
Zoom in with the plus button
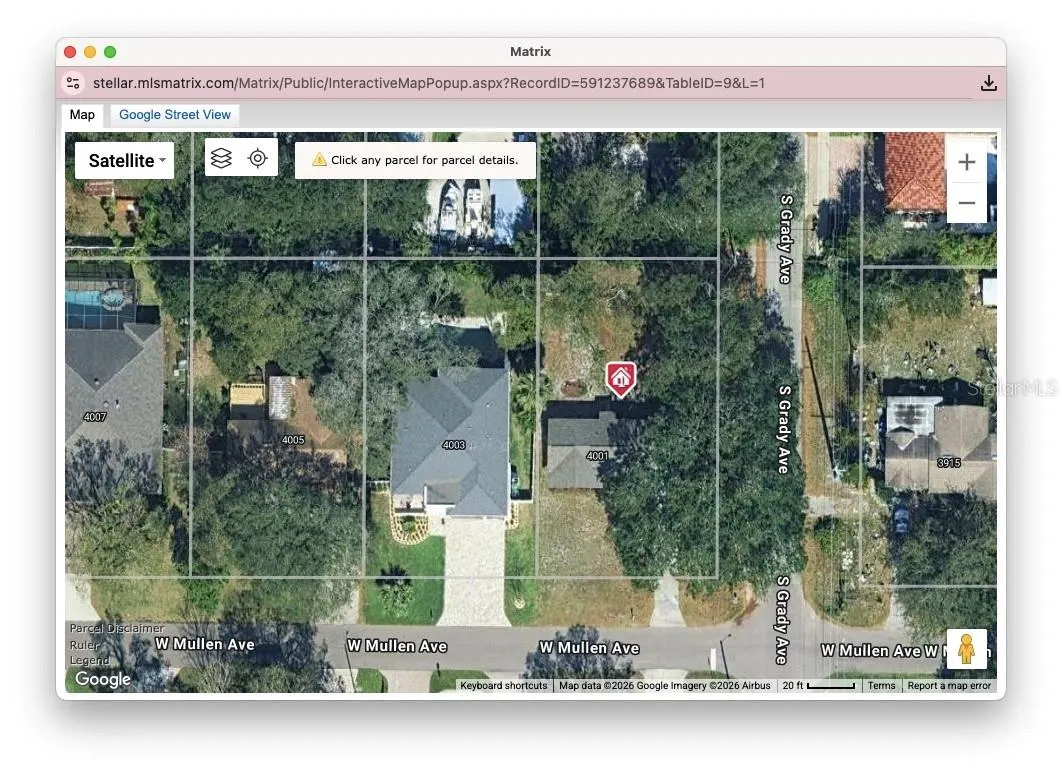tap(967, 162)
